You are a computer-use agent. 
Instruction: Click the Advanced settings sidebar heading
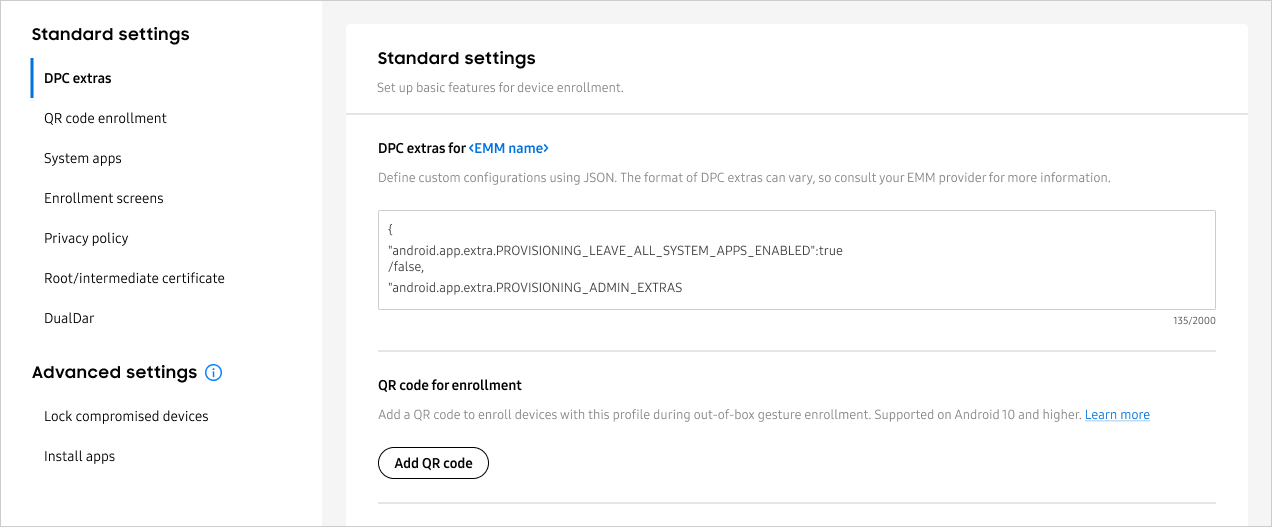point(114,372)
